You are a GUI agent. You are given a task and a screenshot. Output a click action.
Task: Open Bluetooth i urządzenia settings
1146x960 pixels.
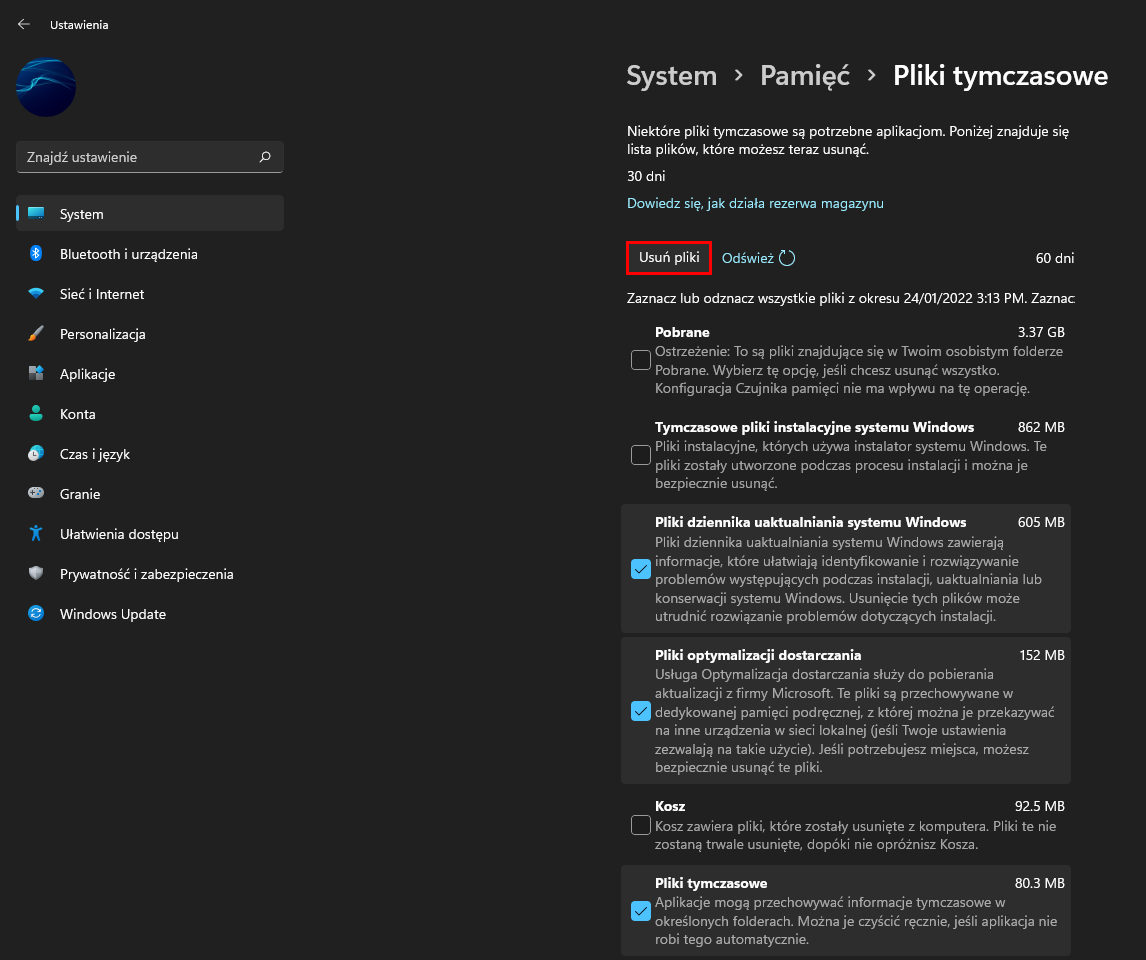pos(150,254)
